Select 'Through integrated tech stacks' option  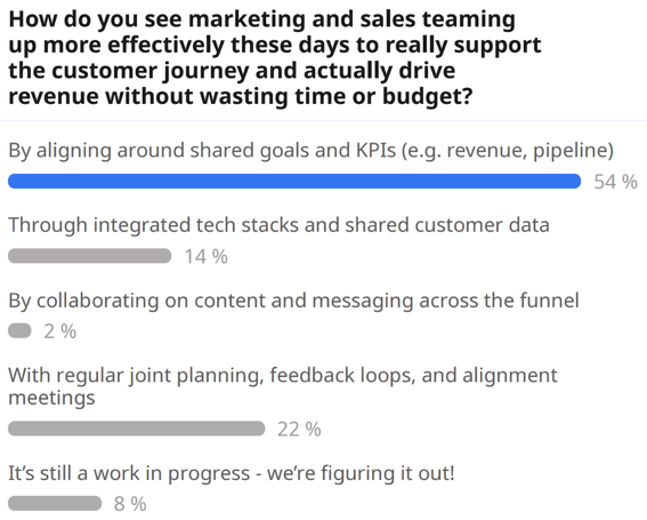pyautogui.click(x=279, y=225)
